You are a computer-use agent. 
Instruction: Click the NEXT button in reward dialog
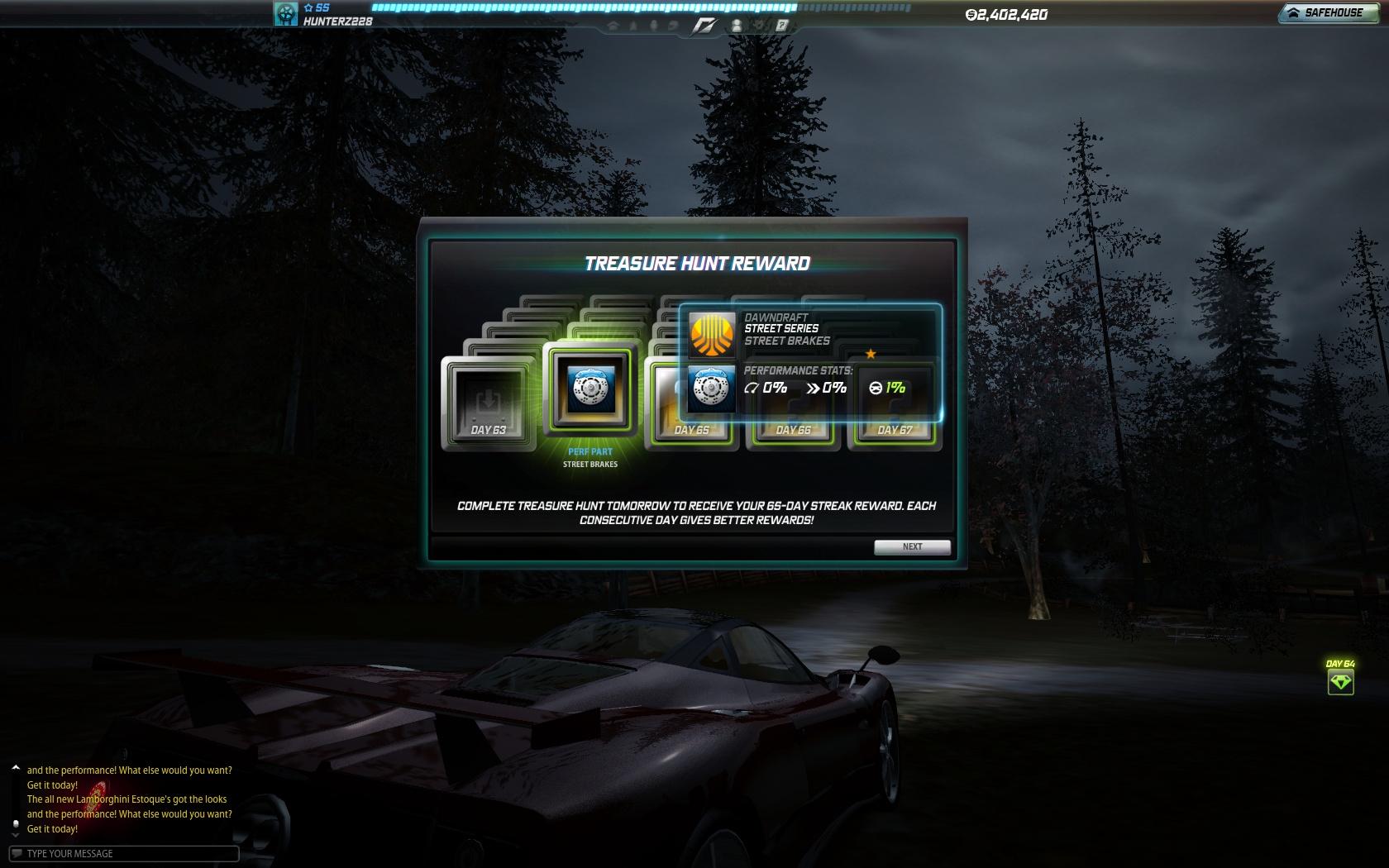tap(912, 546)
